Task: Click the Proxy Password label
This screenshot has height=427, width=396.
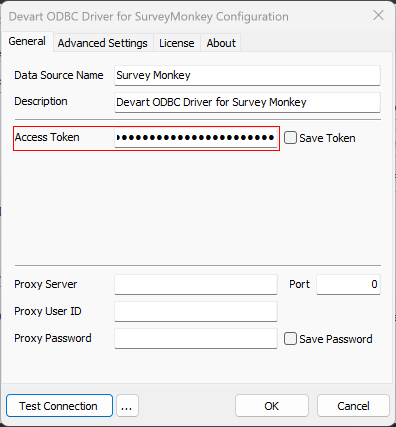Action: click(x=53, y=338)
